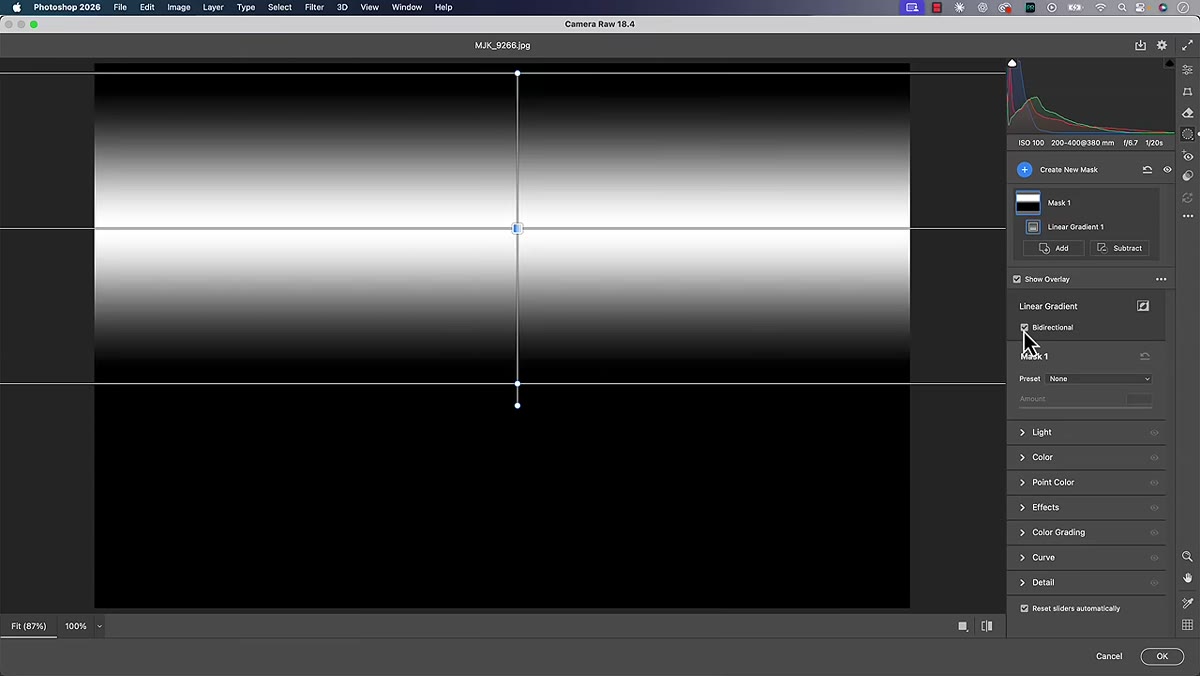Toggle before/after split view icon
Viewport: 1200px width, 676px height.
click(x=987, y=626)
